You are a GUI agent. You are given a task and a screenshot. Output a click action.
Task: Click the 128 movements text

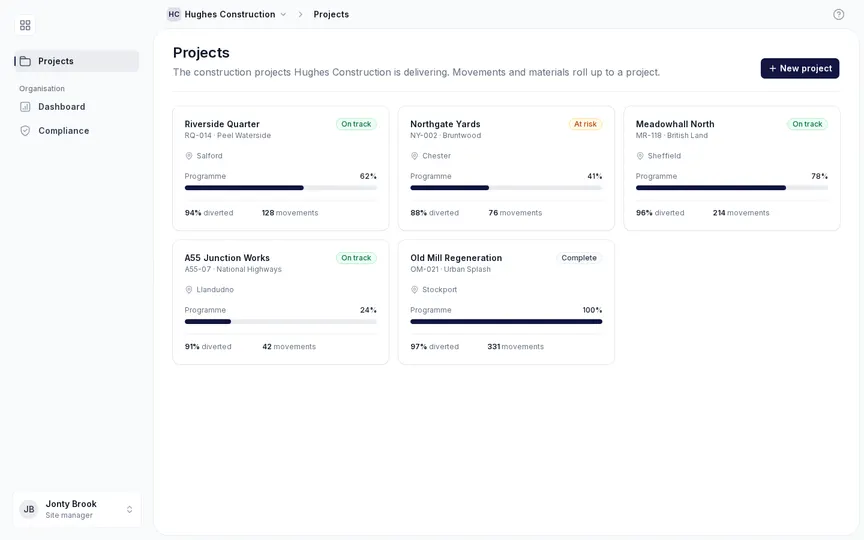pos(290,213)
